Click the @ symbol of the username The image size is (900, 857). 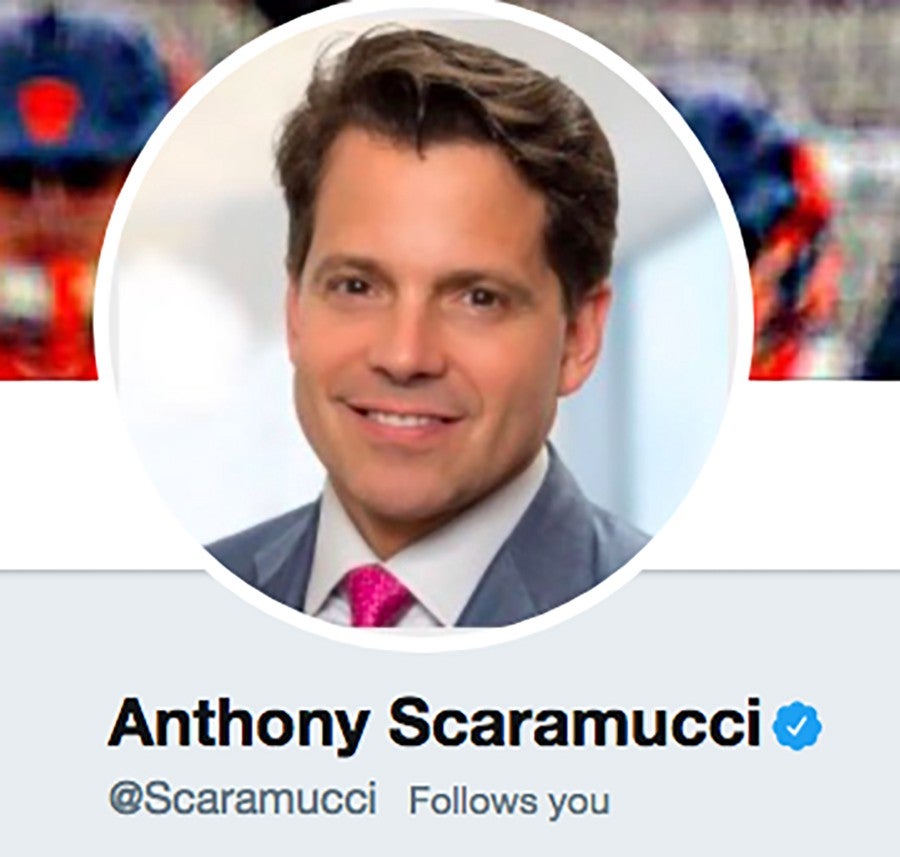125,798
